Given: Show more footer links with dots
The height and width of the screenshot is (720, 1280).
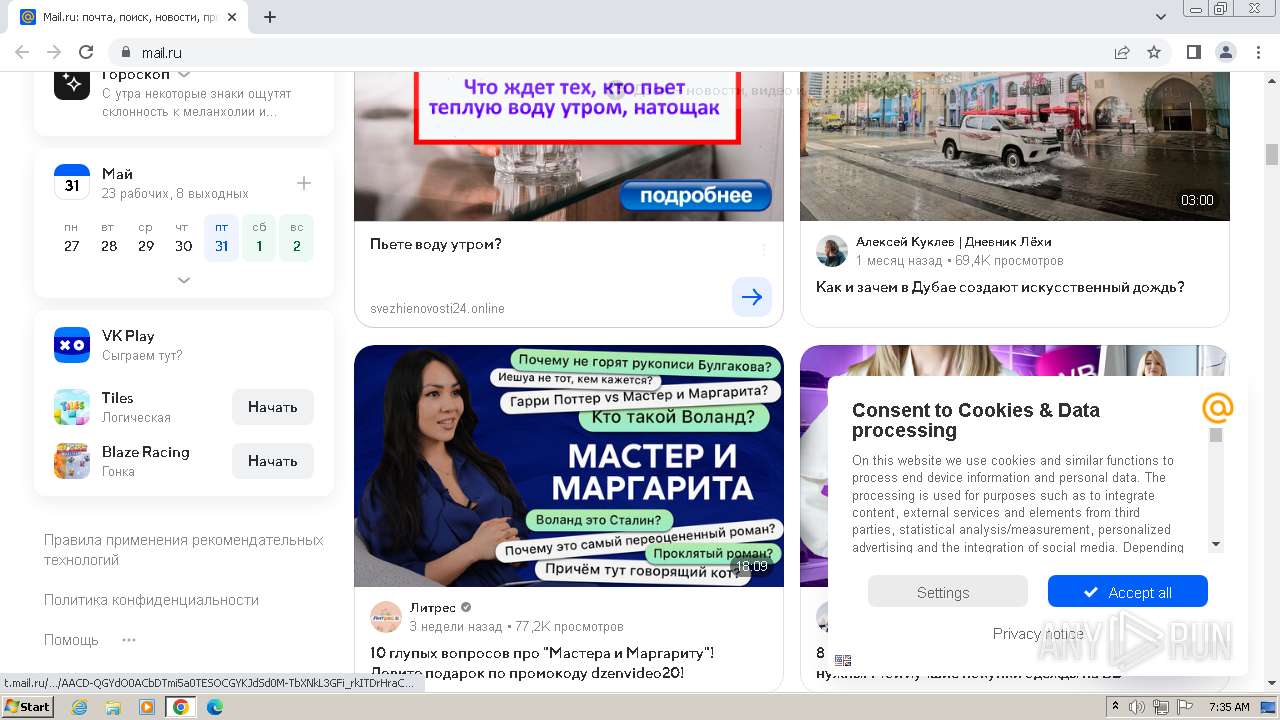Looking at the screenshot, I should [x=129, y=640].
